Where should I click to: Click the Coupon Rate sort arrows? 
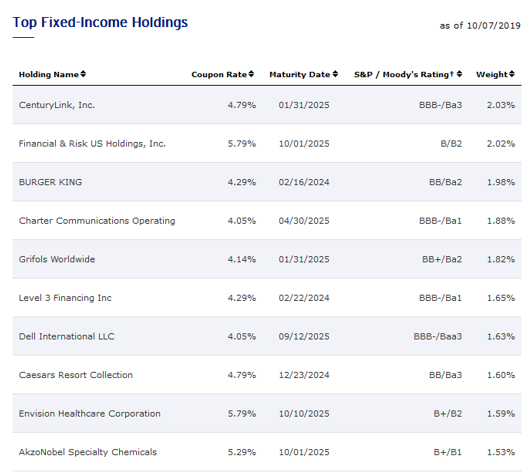(x=251, y=74)
